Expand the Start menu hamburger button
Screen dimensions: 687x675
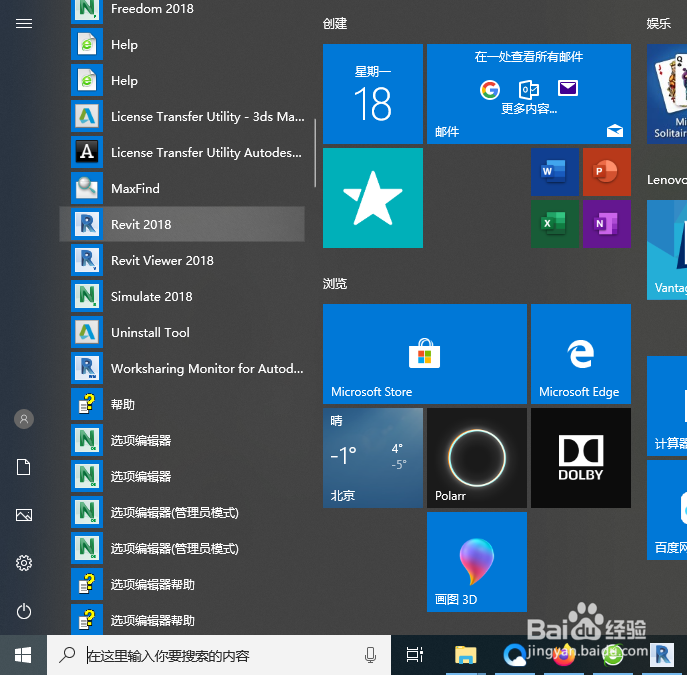(24, 23)
